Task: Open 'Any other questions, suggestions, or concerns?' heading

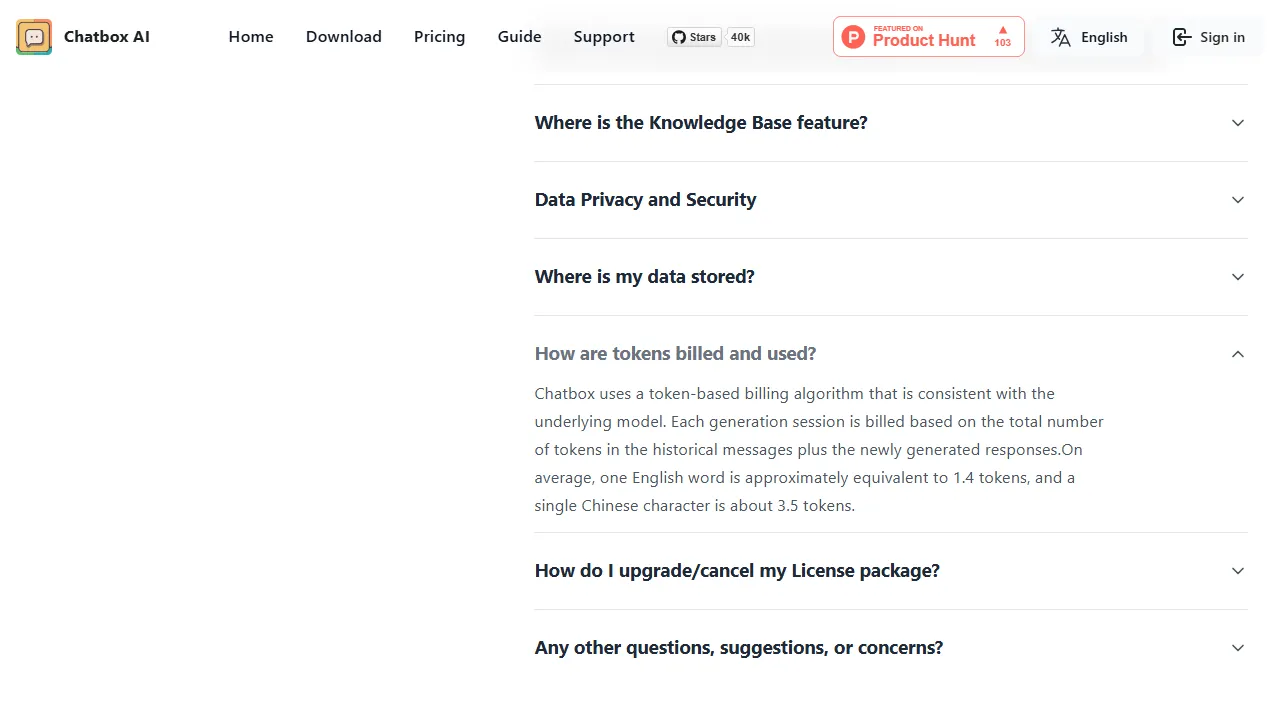Action: 739,648
